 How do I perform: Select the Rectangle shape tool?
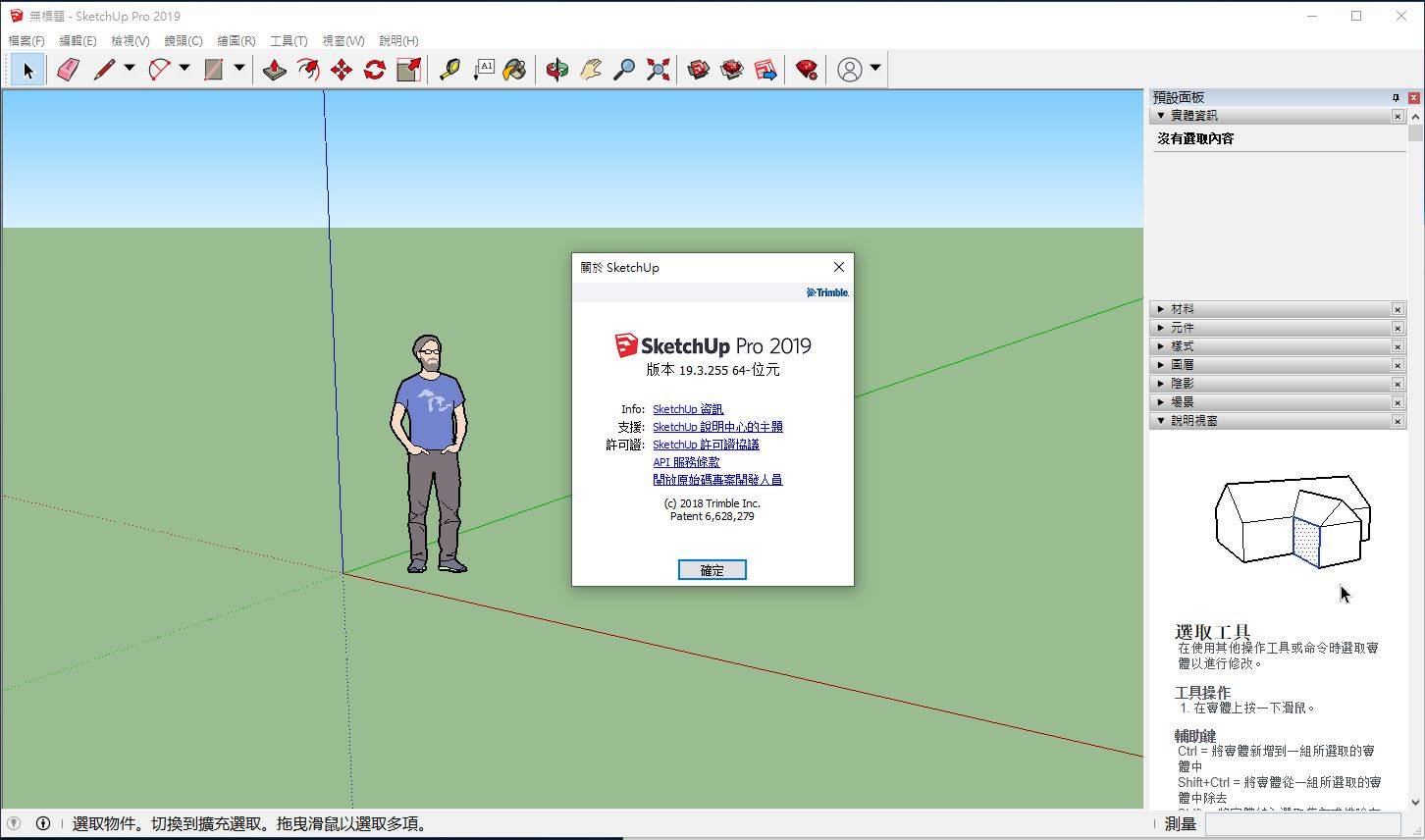tap(214, 70)
